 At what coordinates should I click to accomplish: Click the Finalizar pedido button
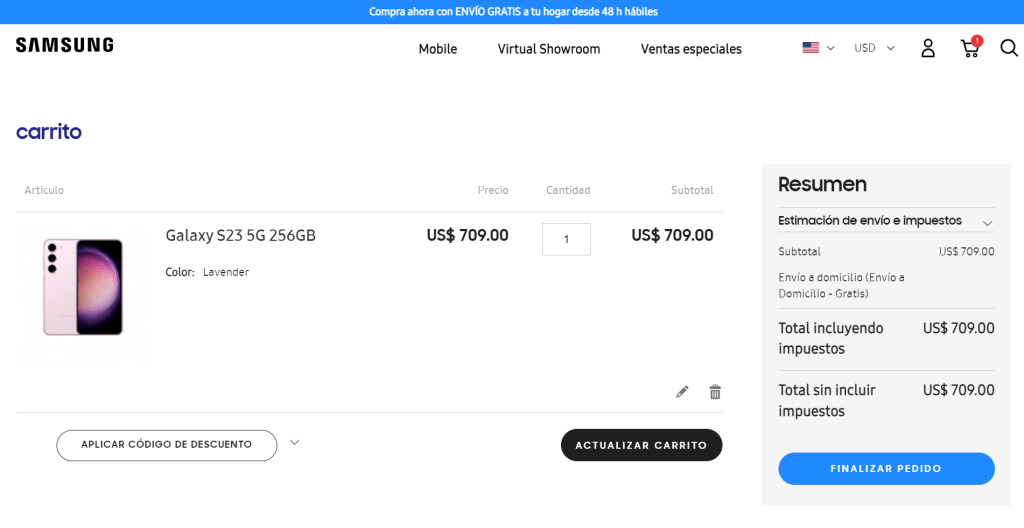(886, 469)
